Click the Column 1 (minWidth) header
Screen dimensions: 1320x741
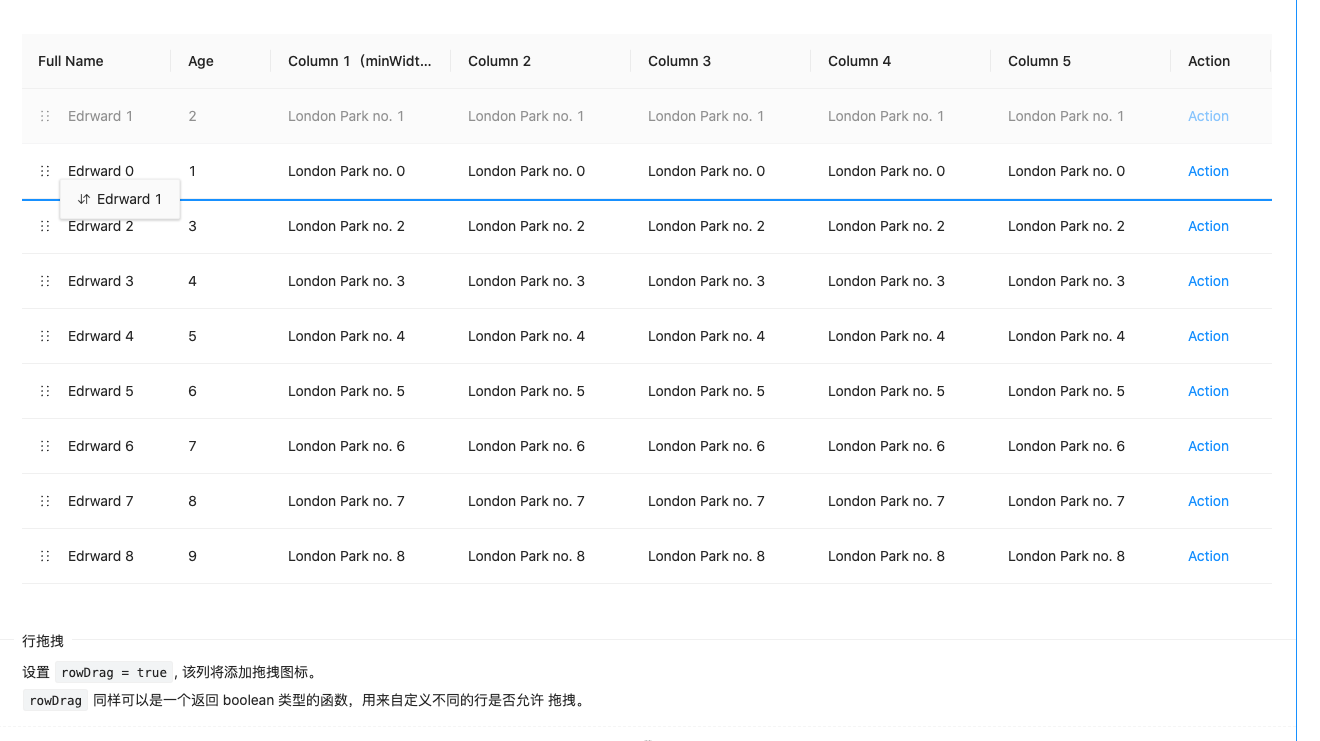coord(360,61)
